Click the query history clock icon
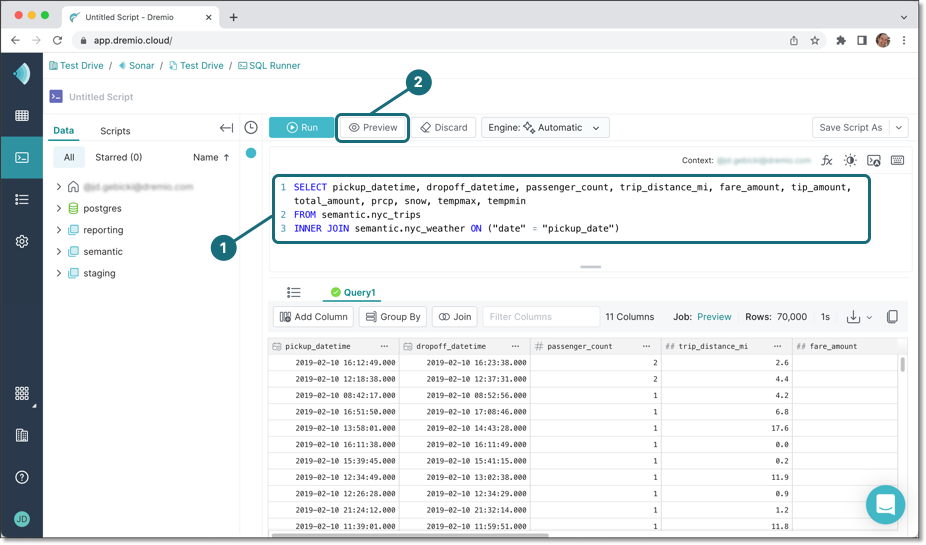Image resolution: width=926 pixels, height=545 pixels. [x=251, y=128]
